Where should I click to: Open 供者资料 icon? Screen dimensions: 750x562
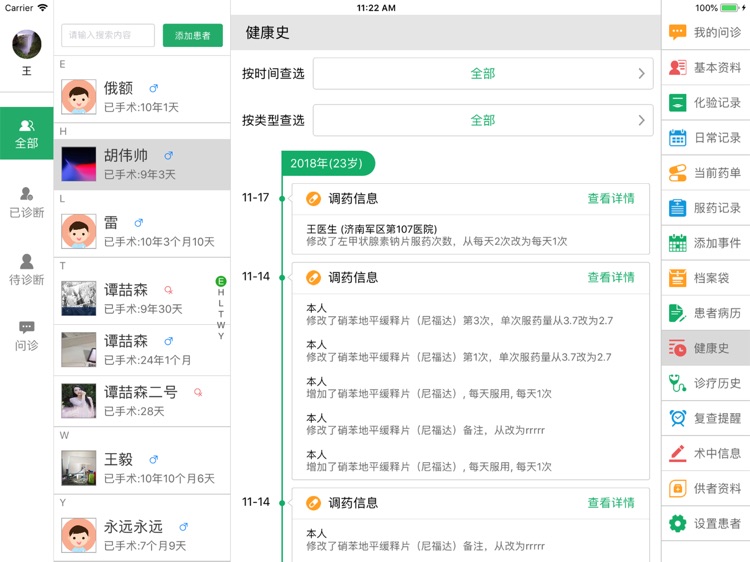coord(677,488)
